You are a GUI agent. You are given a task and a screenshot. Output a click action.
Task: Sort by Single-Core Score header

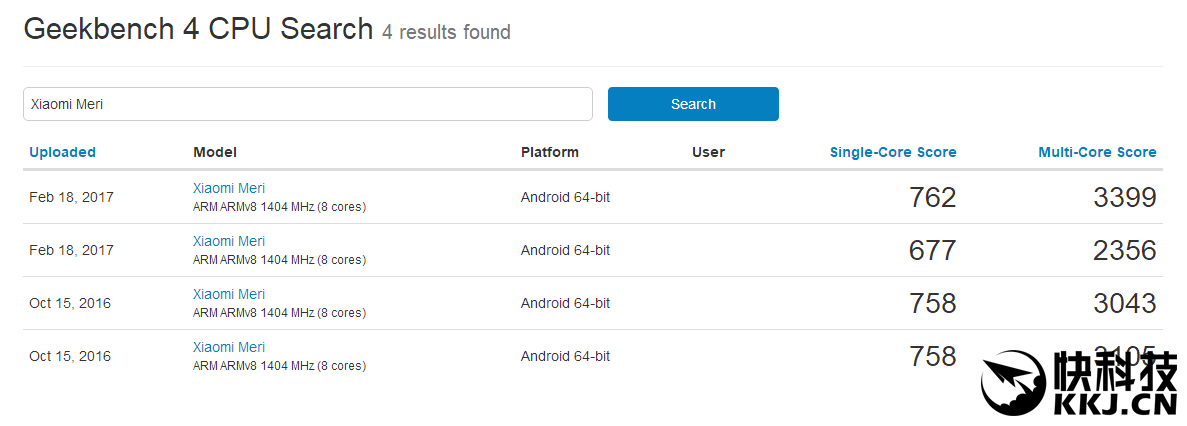[892, 152]
